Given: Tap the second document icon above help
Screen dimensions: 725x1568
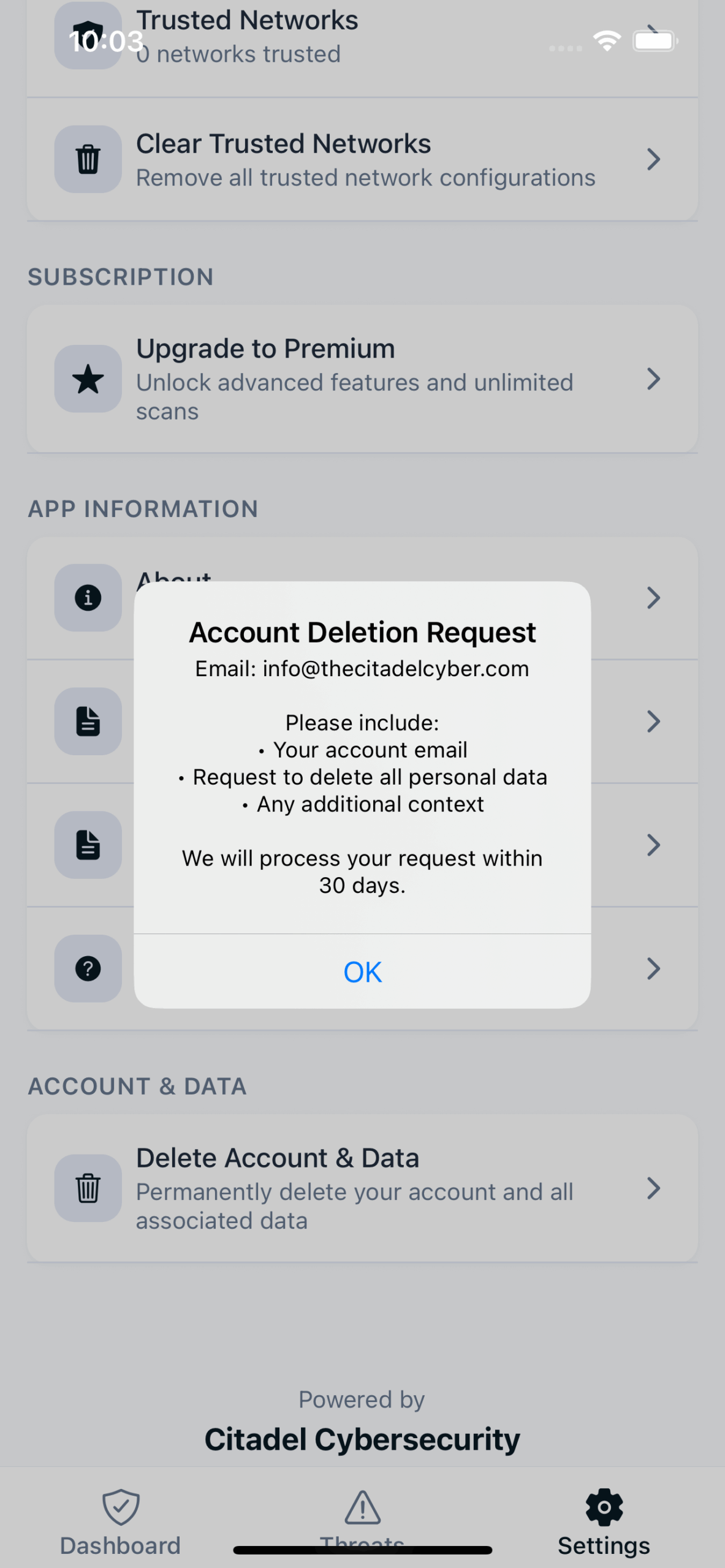Looking at the screenshot, I should (x=88, y=845).
